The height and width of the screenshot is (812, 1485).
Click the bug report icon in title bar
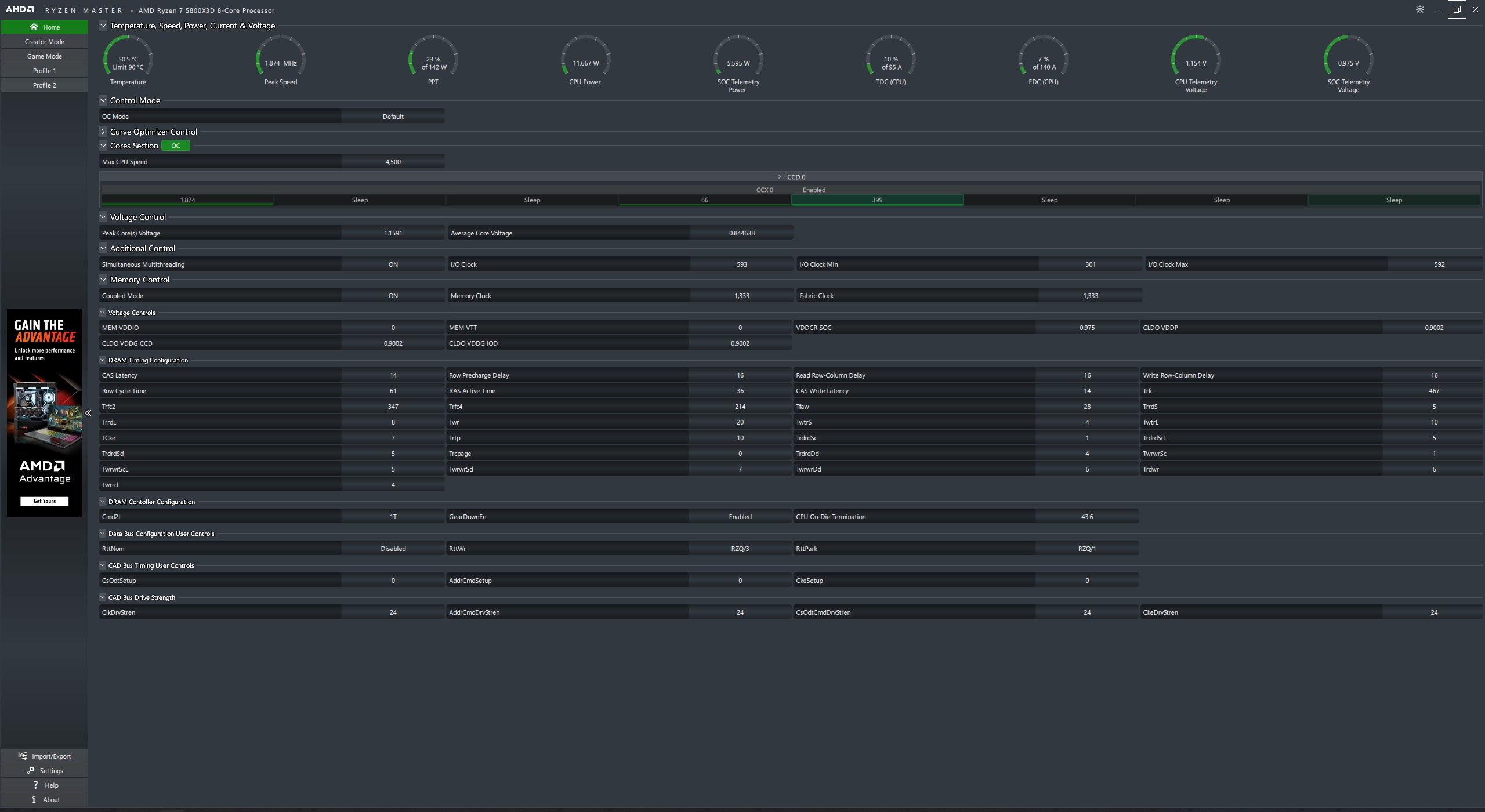click(x=1419, y=9)
